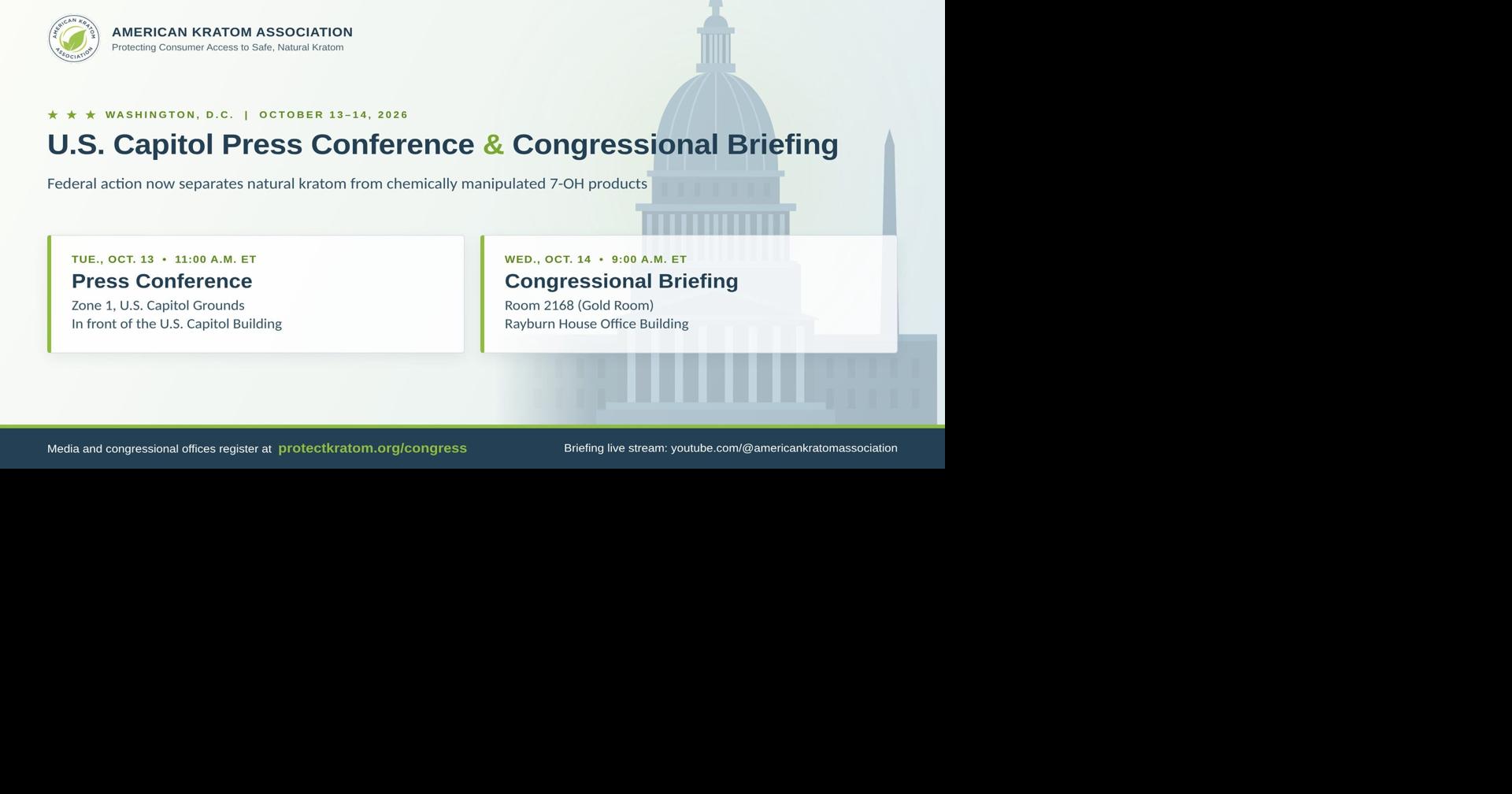The height and width of the screenshot is (794, 1512).
Task: Click the subheading about federal action on 7-OH products
Action: pyautogui.click(x=347, y=184)
